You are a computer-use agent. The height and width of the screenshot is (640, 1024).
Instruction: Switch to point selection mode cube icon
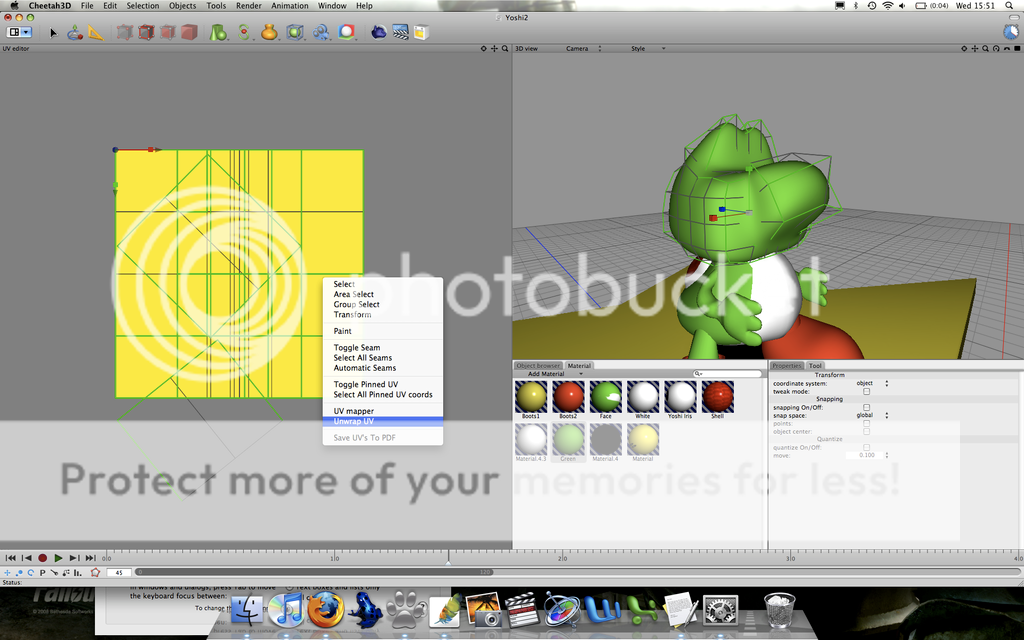point(124,32)
